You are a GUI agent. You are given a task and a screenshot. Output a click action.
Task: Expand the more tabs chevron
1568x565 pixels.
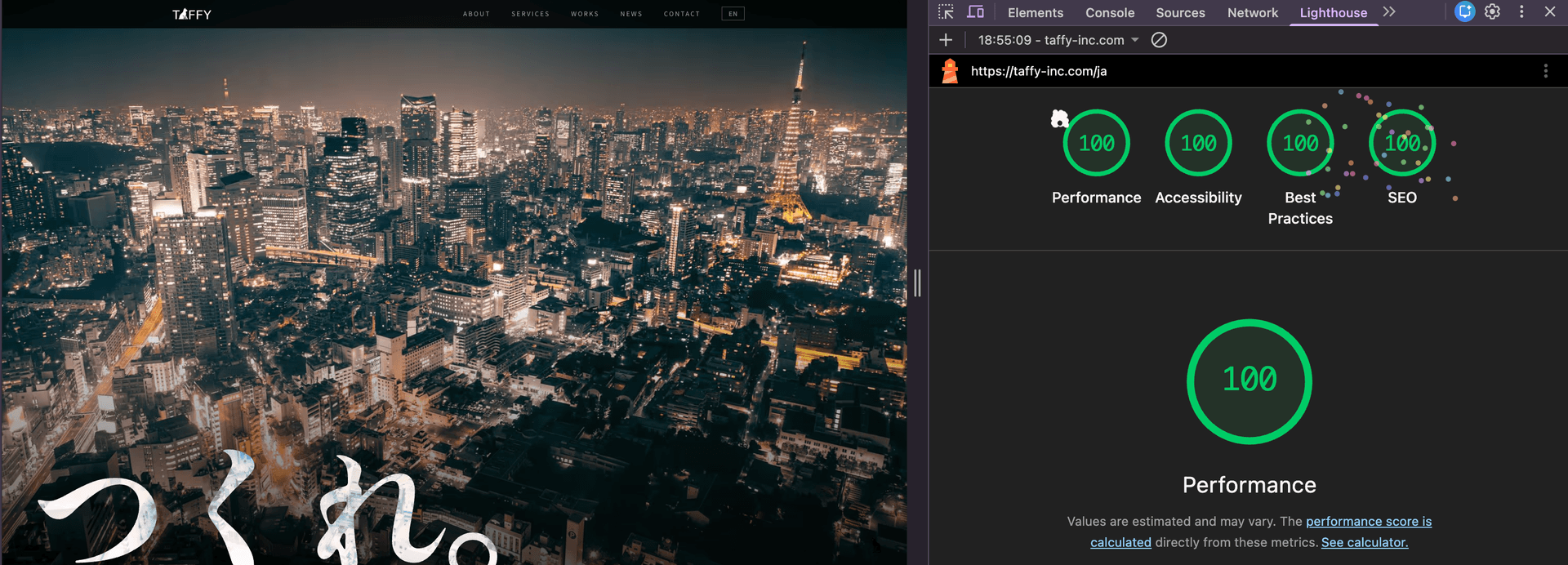click(1389, 12)
